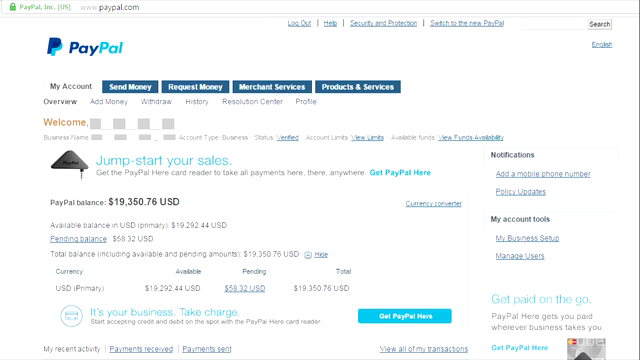640x360 pixels.
Task: Click Get PayPal Here sidebar link
Action: click(520, 348)
